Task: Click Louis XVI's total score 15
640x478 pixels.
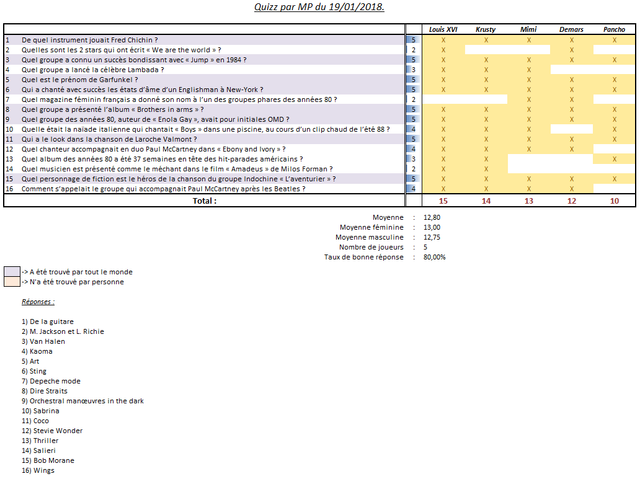Action: [x=443, y=201]
